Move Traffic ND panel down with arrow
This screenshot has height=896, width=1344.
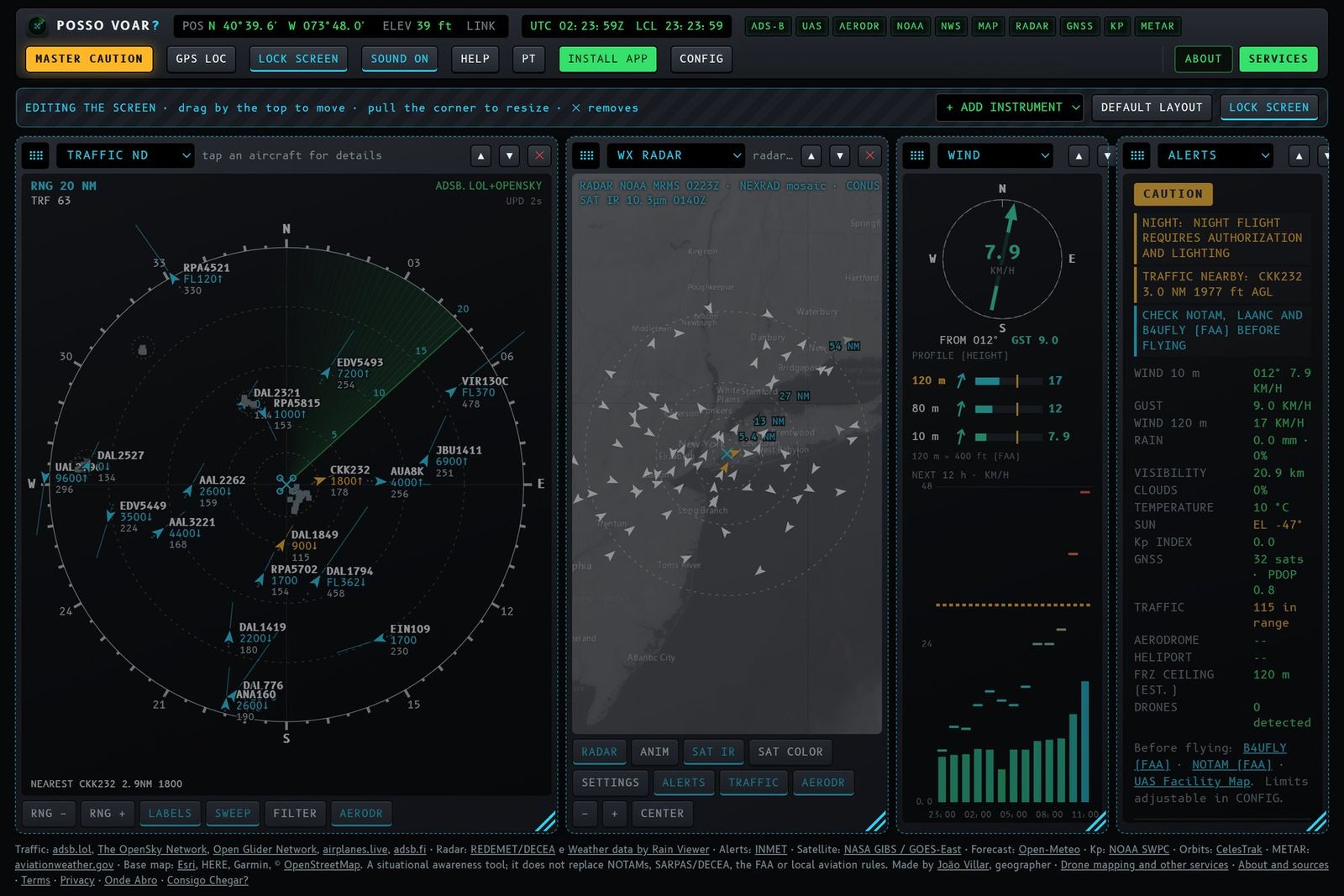(509, 155)
